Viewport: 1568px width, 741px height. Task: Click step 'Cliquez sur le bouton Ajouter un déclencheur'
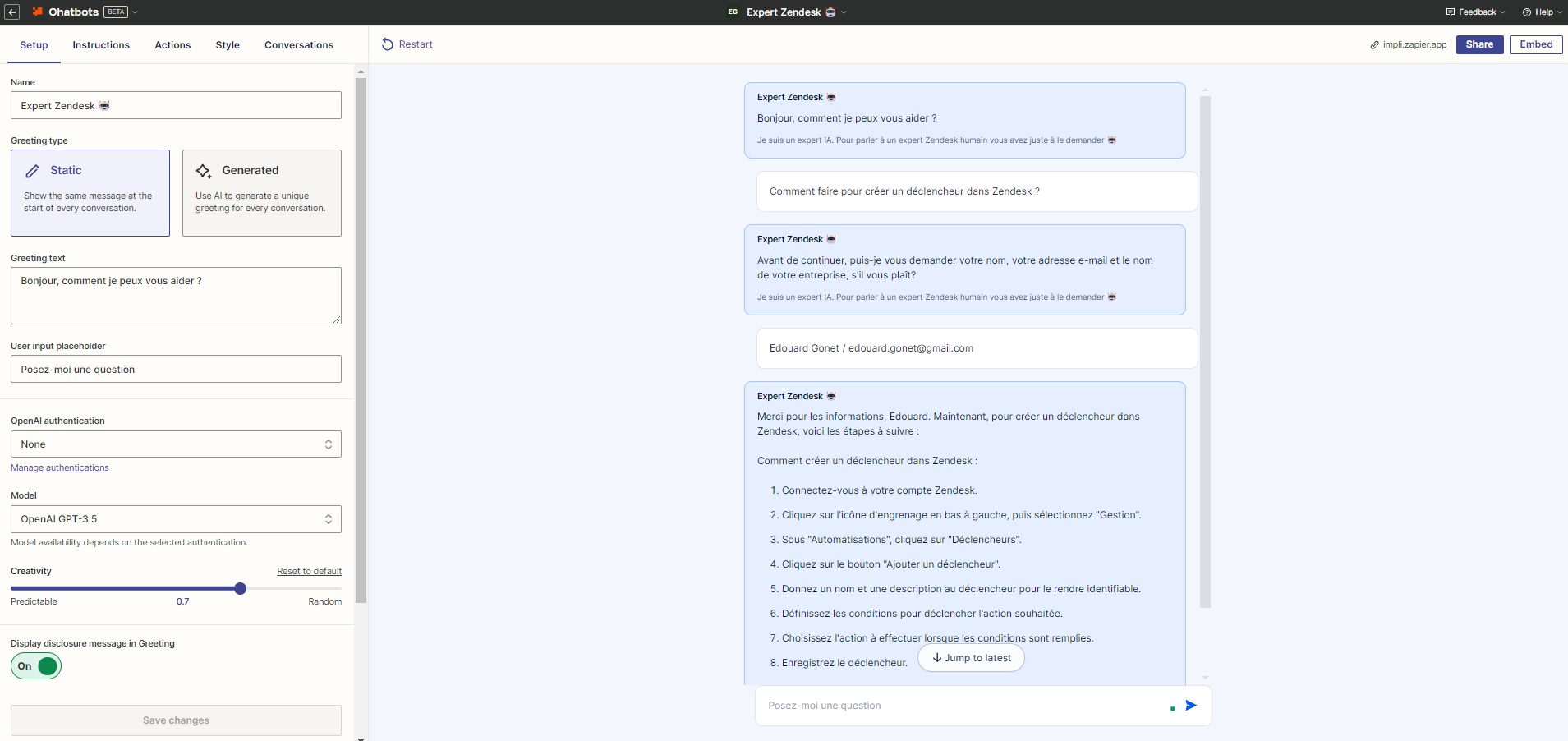click(891, 564)
